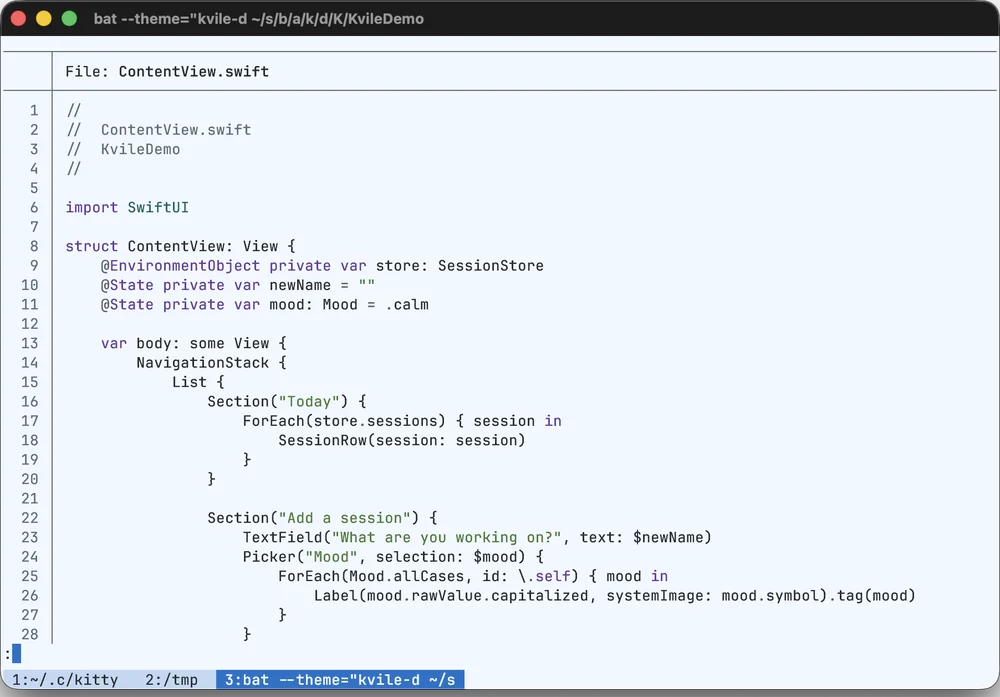Image resolution: width=1000 pixels, height=697 pixels.
Task: Click the "File: ContentView.swift" header
Action: tap(167, 71)
